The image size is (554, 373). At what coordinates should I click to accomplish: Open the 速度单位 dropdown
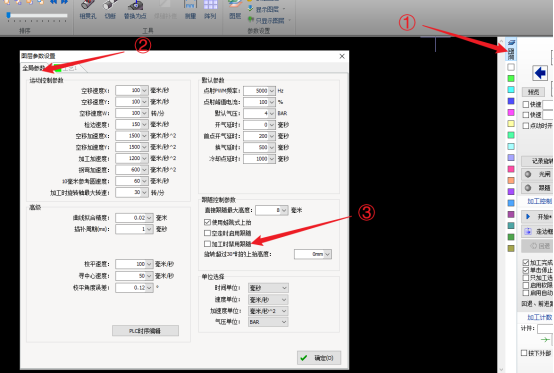point(268,300)
